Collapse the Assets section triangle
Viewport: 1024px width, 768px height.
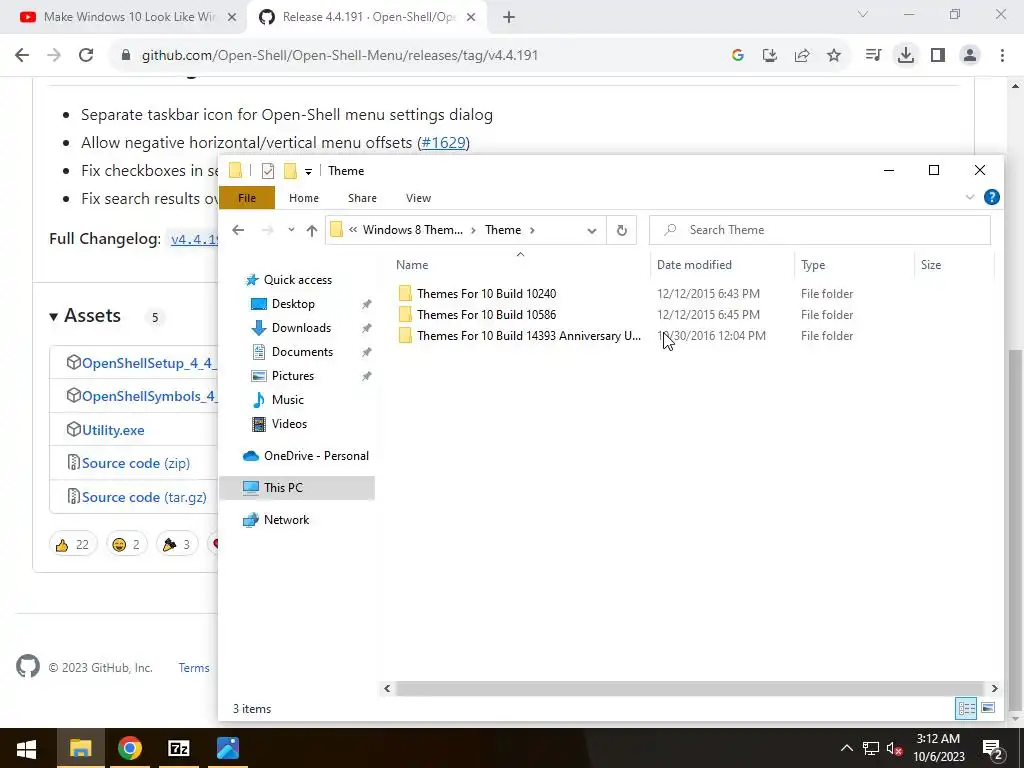(54, 317)
